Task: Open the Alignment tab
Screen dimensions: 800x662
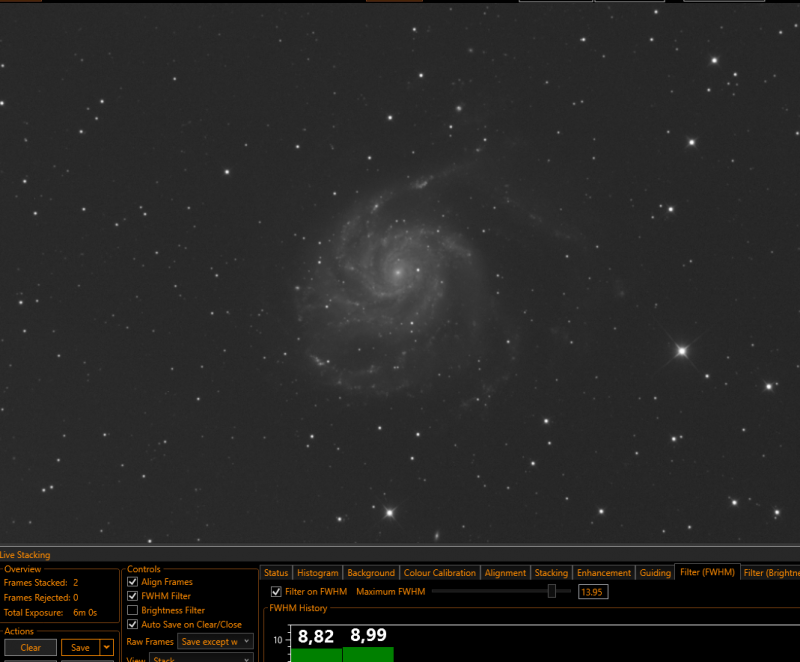Action: 505,573
